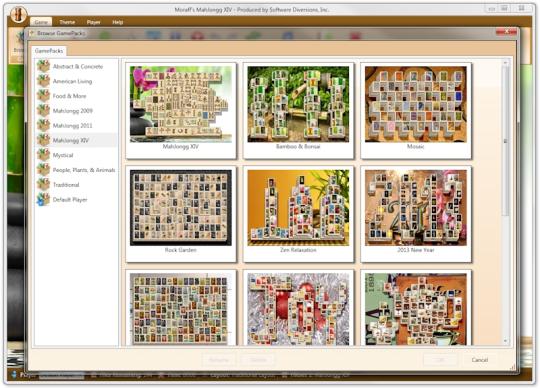Image resolution: width=540 pixels, height=389 pixels.
Task: Open the Game ribbon tab
Action: click(41, 22)
